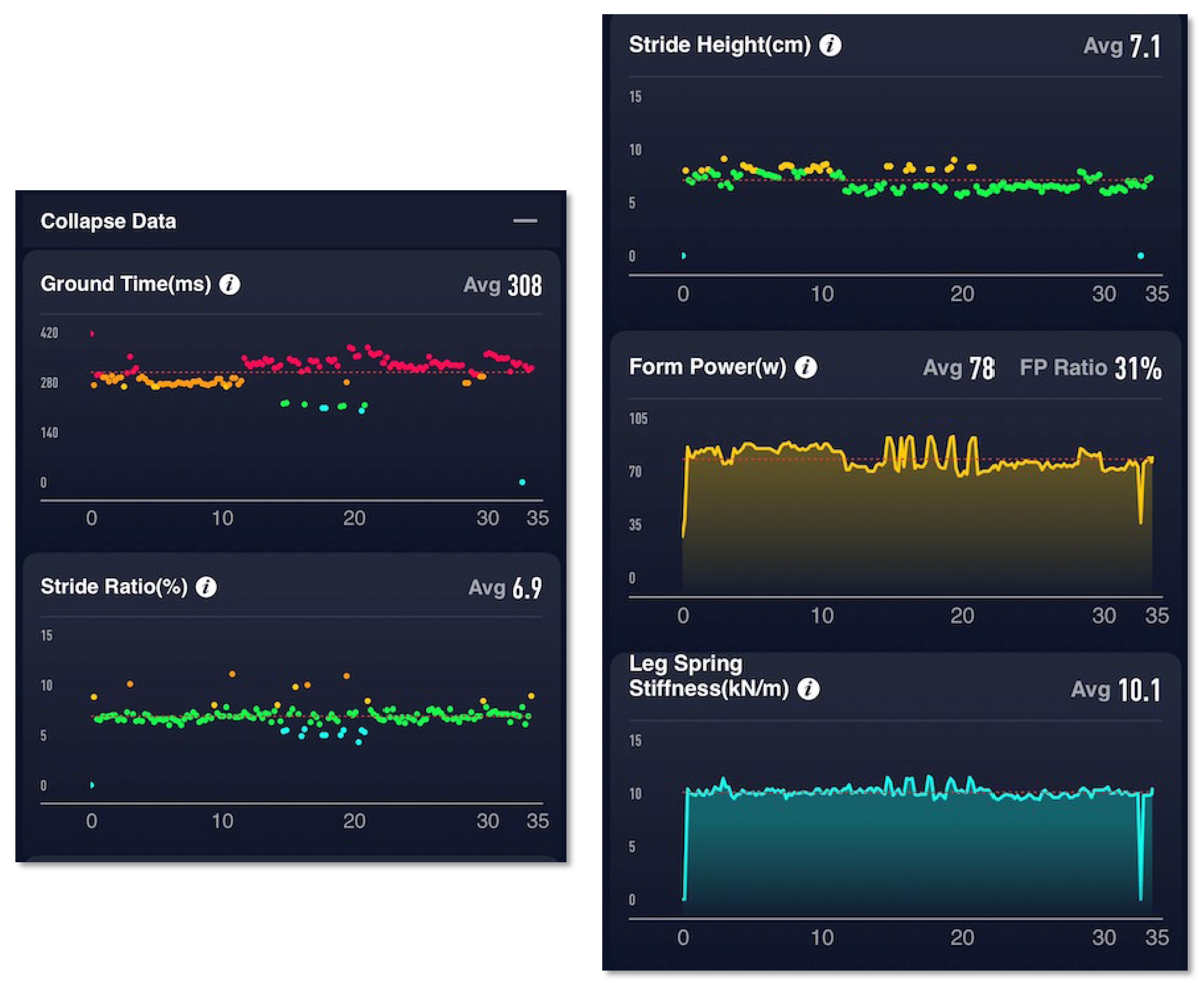
Task: Click the cyan zero-value dot in Ground Time chart
Action: [x=522, y=482]
